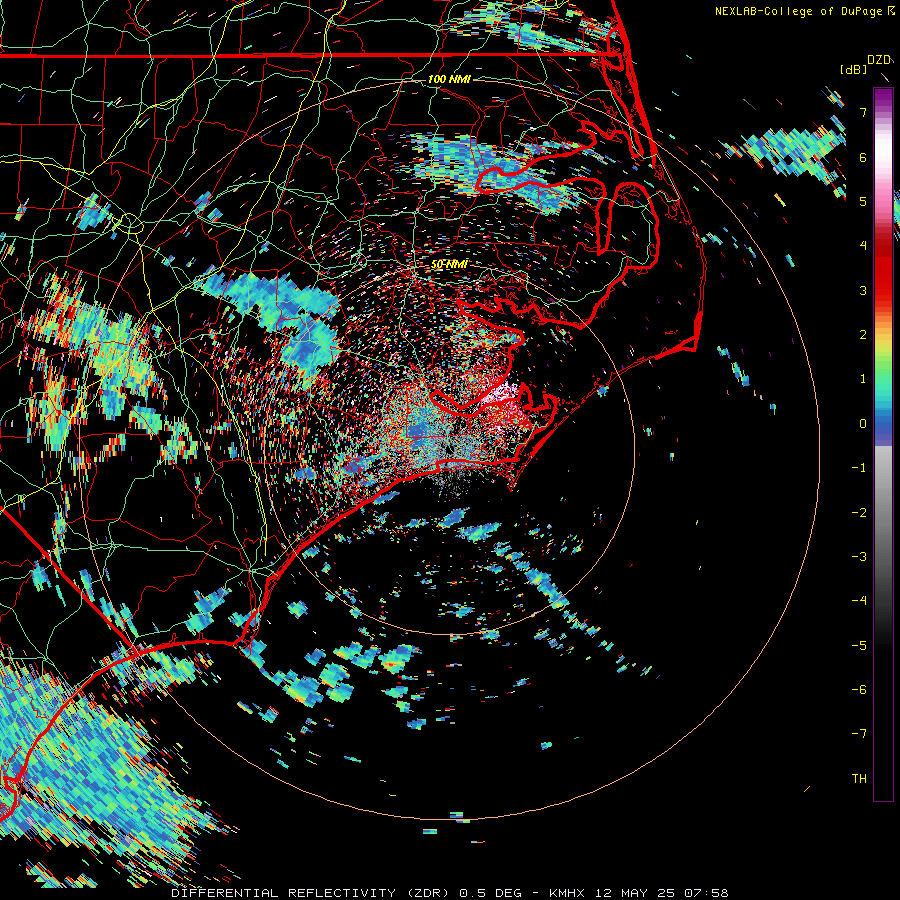The width and height of the screenshot is (900, 900).
Task: Click the -5 dB legend label
Action: 859,646
